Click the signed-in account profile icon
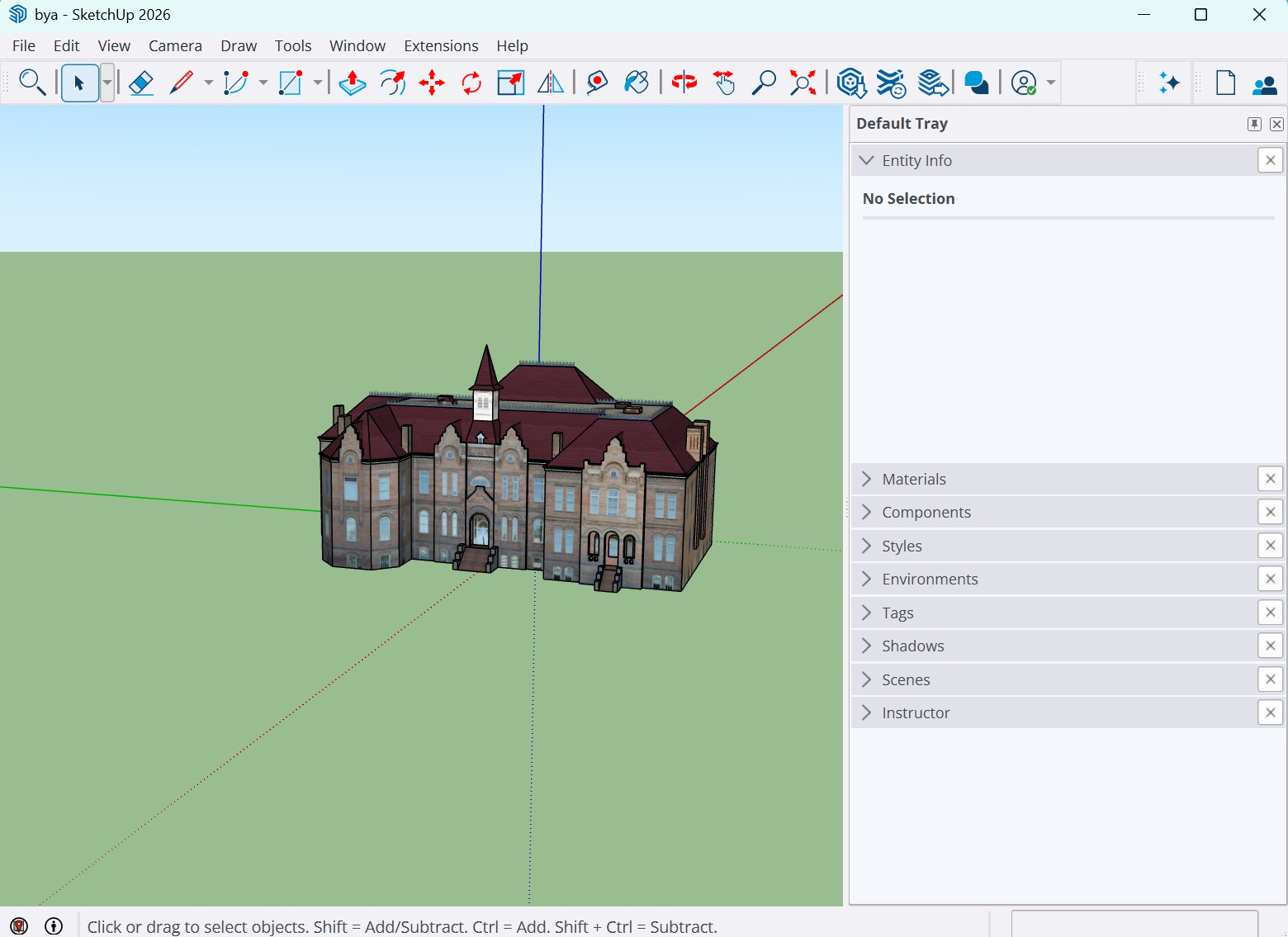Image resolution: width=1288 pixels, height=937 pixels. [x=1024, y=83]
